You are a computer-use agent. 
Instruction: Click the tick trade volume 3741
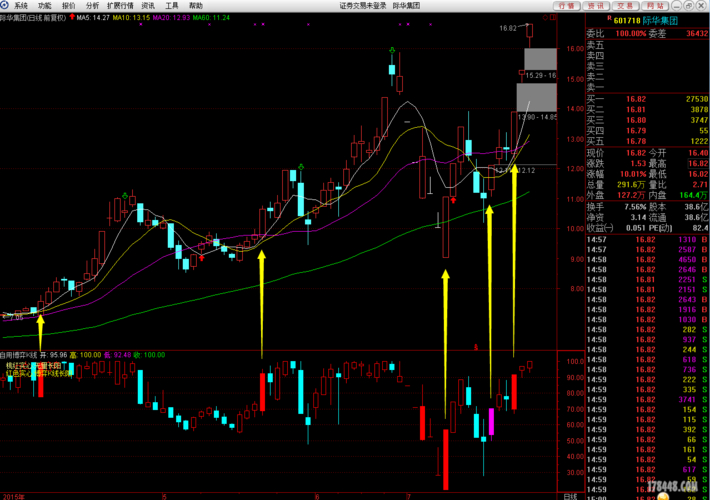(x=687, y=399)
